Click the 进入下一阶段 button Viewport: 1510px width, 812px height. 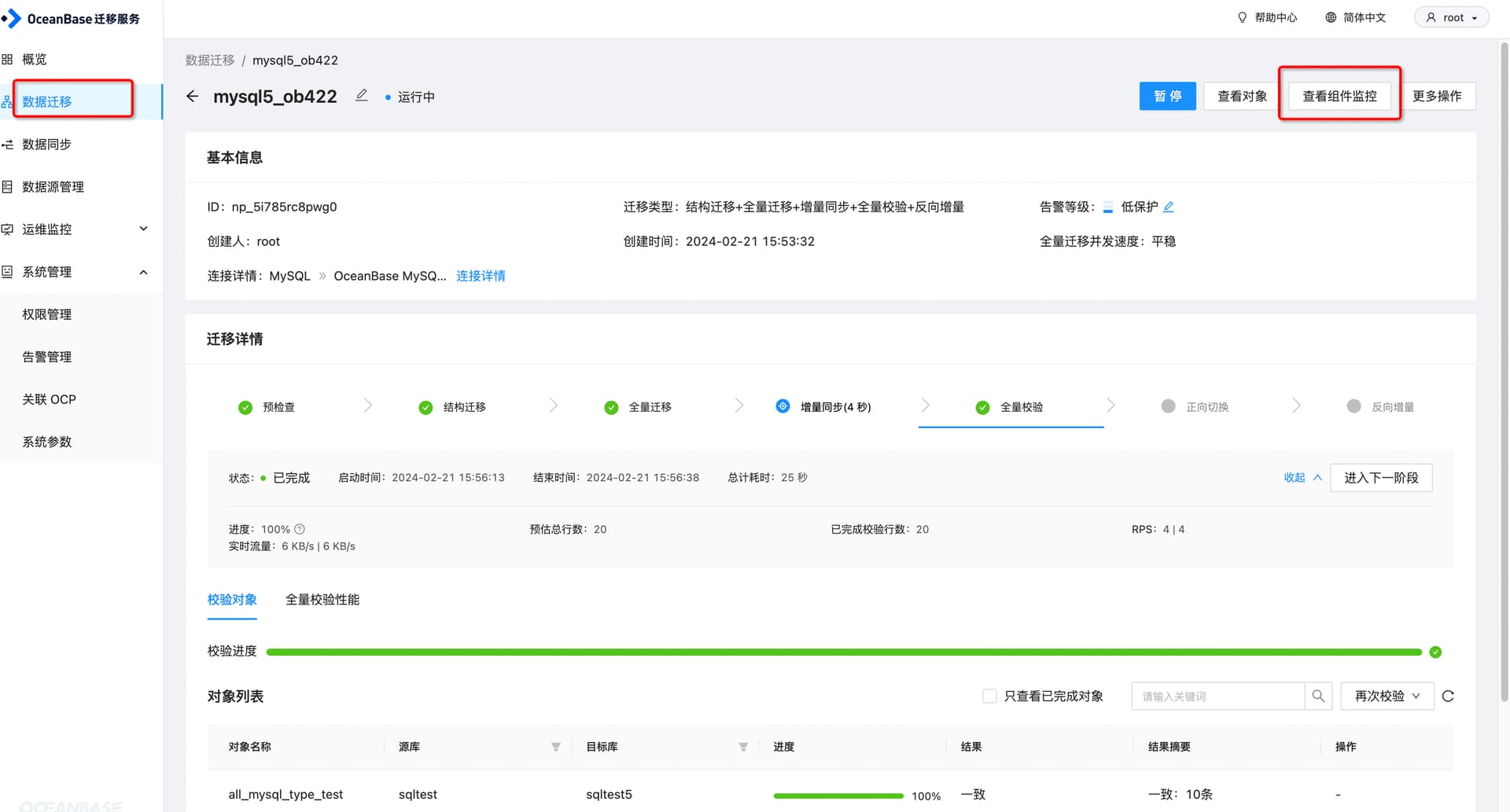[1381, 477]
